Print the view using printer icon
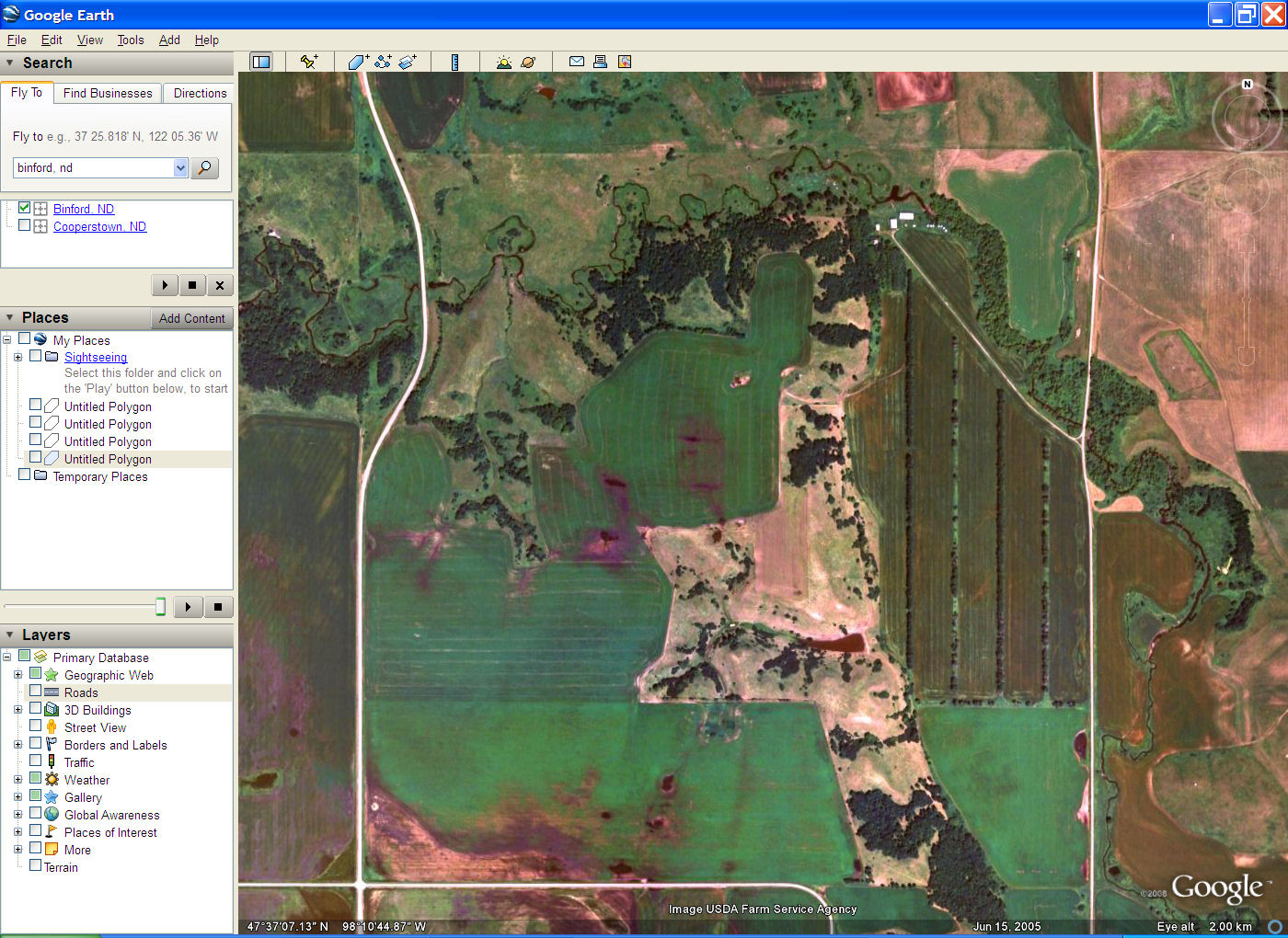1288x938 pixels. (600, 62)
